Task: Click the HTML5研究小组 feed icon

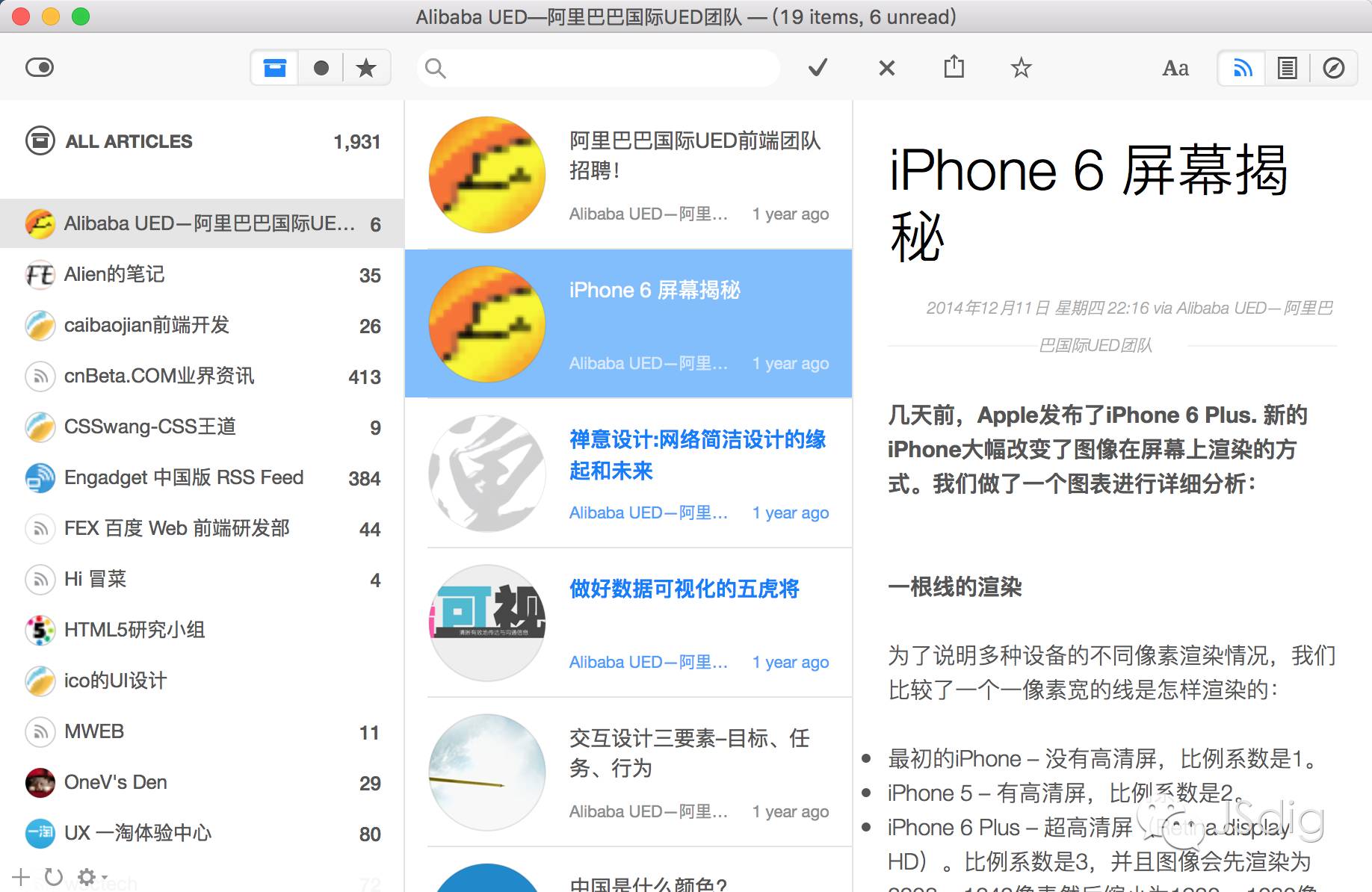Action: 40,631
